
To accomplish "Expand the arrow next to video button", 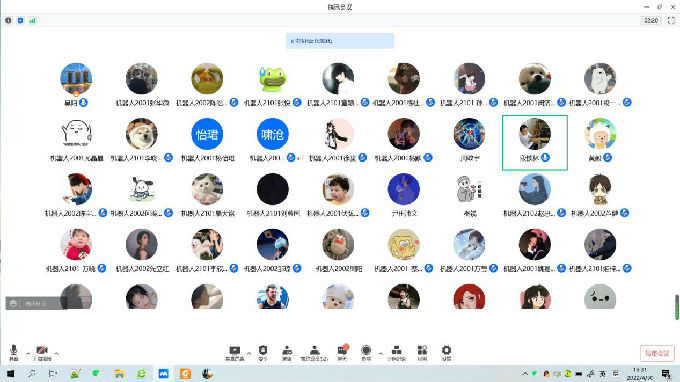I will [x=56, y=353].
